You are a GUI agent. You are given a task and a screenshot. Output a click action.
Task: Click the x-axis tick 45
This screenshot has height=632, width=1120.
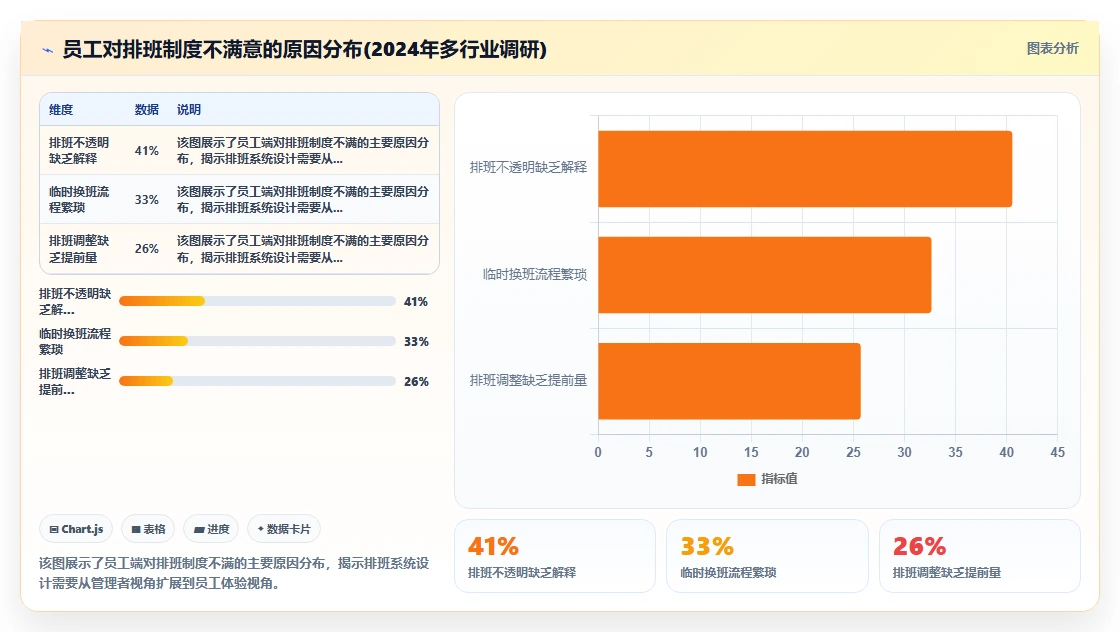[x=1057, y=452]
